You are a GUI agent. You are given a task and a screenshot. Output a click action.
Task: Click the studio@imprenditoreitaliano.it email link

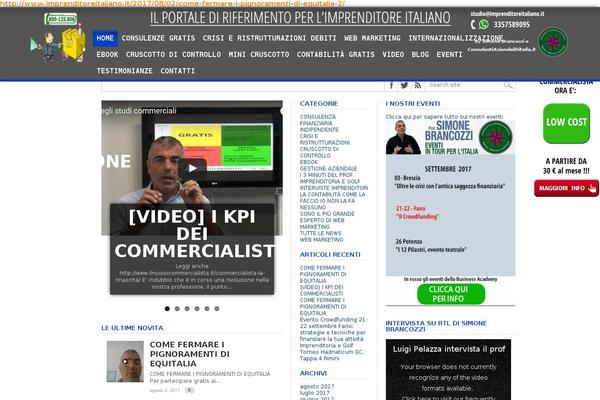point(507,14)
